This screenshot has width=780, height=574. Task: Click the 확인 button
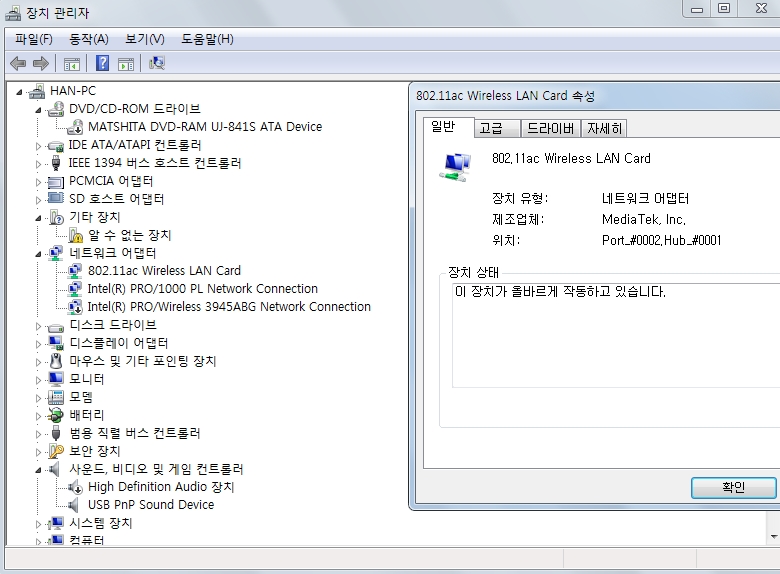pos(733,487)
